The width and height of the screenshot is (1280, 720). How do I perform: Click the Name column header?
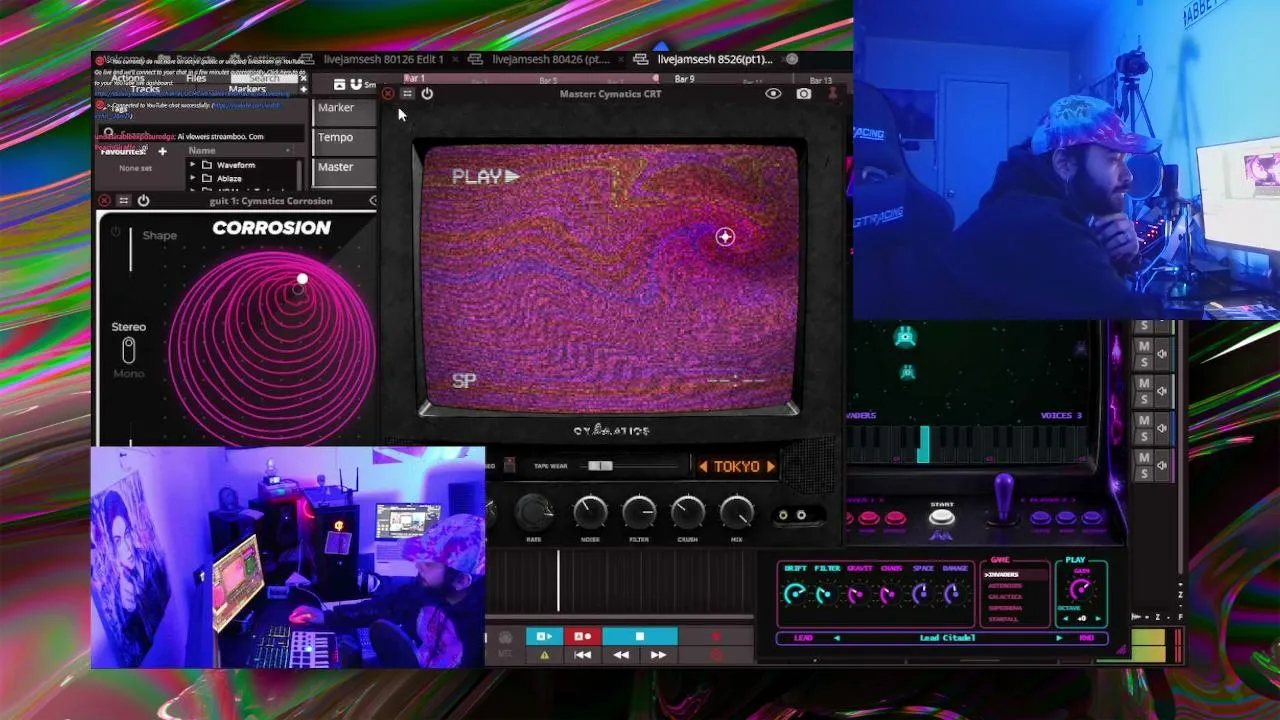coord(202,151)
